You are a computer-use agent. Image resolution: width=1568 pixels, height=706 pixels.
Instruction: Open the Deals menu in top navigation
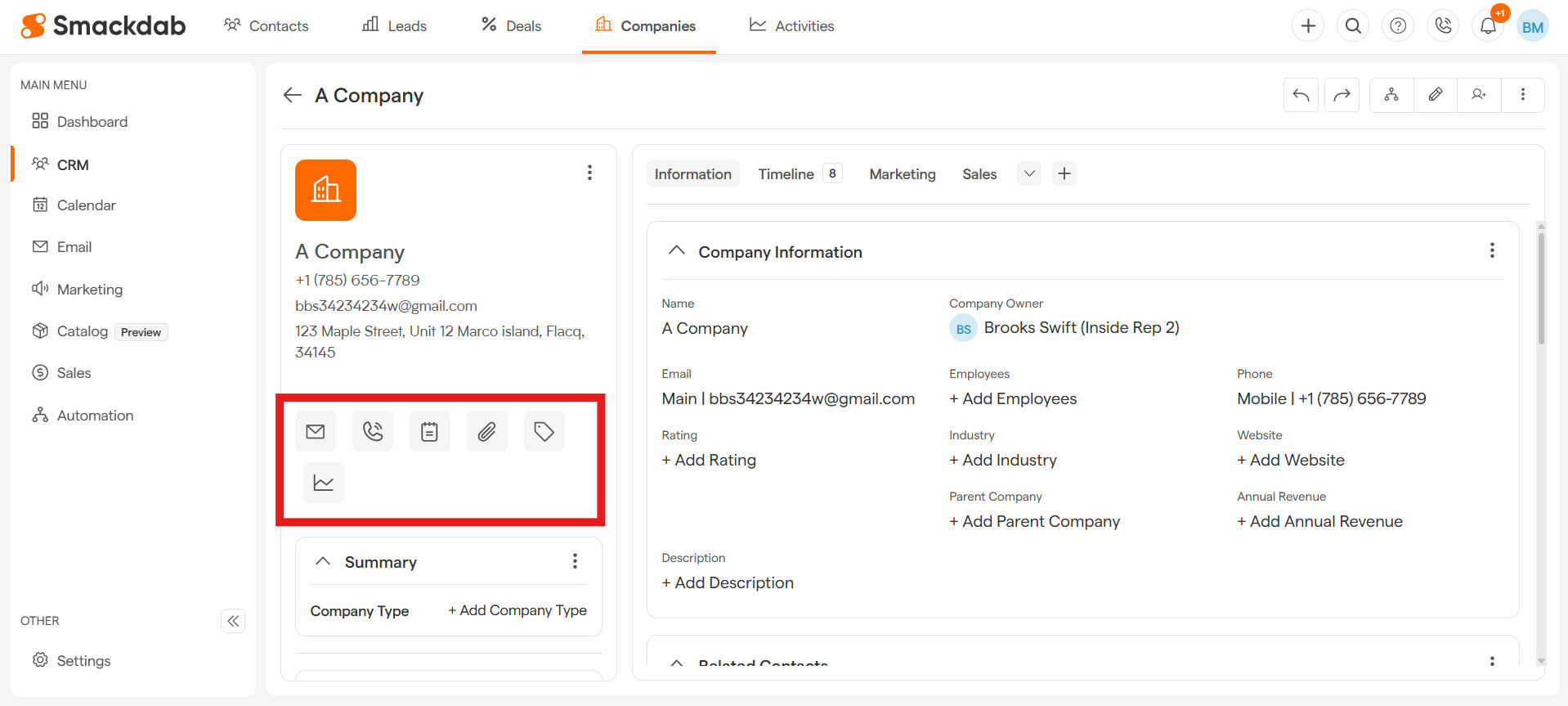[511, 26]
